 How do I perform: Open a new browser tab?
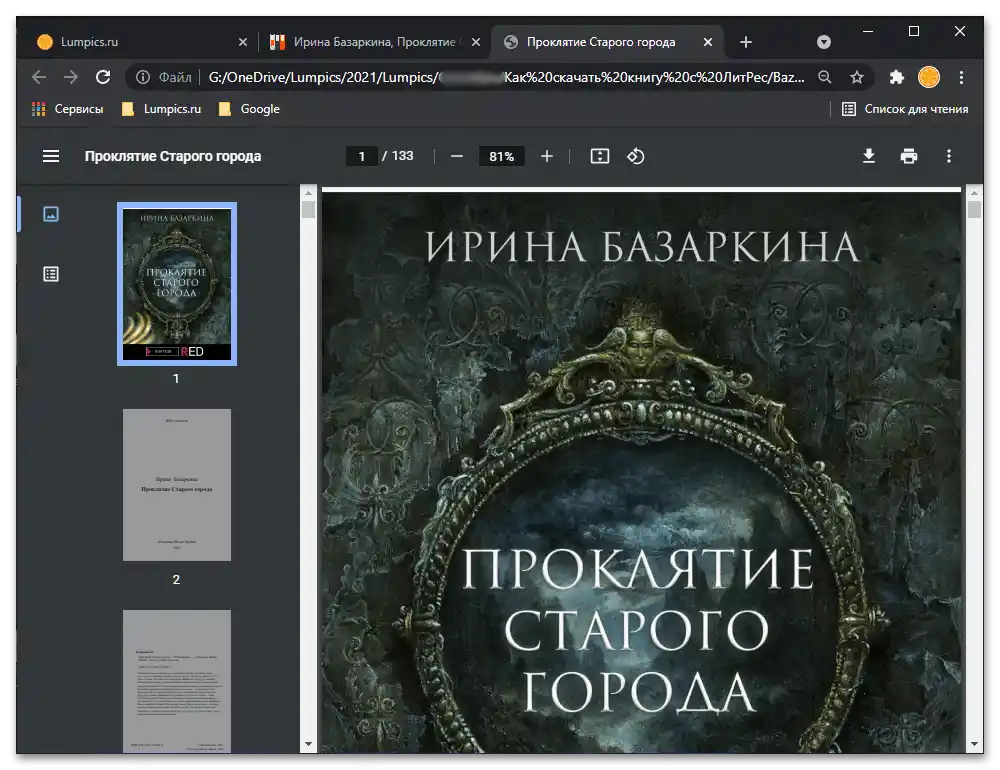point(746,42)
